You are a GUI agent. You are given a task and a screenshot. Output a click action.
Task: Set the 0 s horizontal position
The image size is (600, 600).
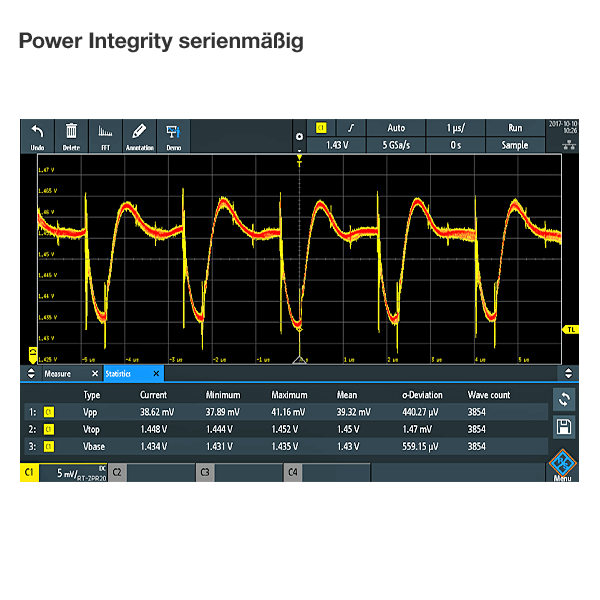click(456, 145)
